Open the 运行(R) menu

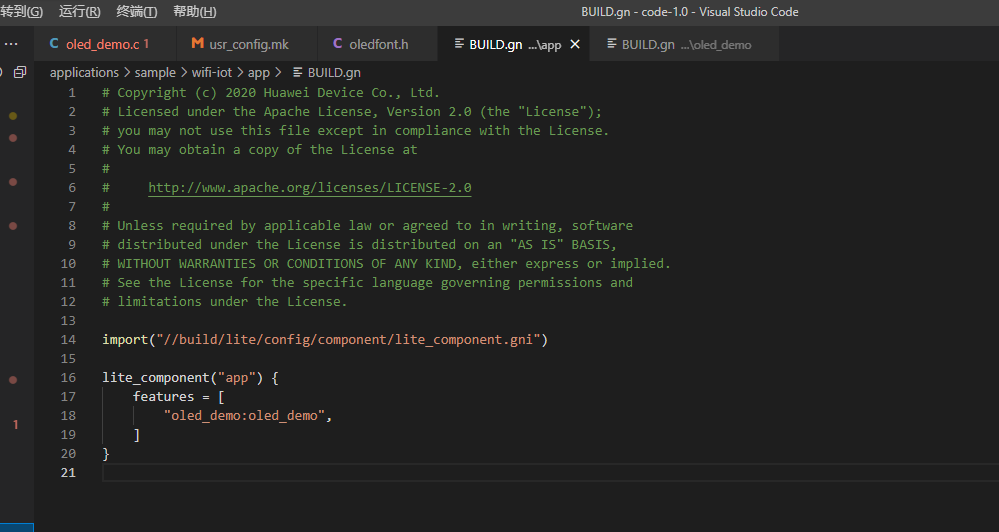point(80,11)
